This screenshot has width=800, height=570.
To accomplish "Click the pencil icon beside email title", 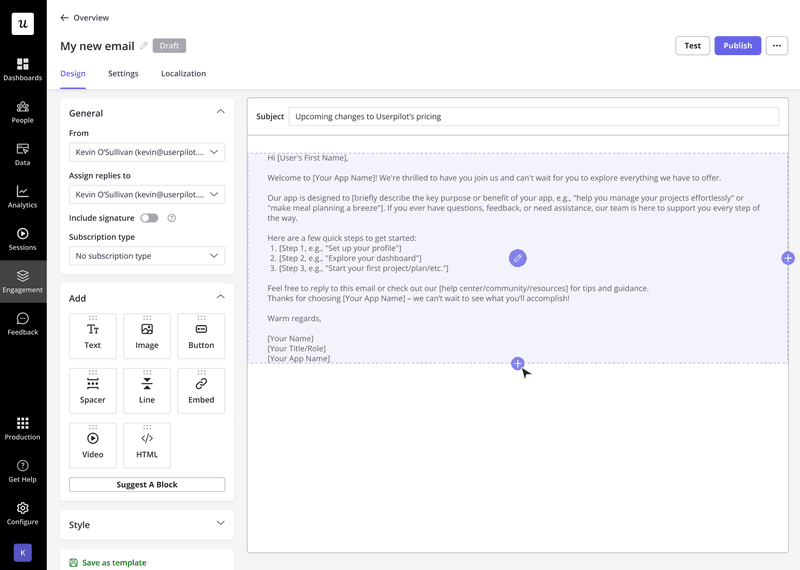I will (x=144, y=46).
